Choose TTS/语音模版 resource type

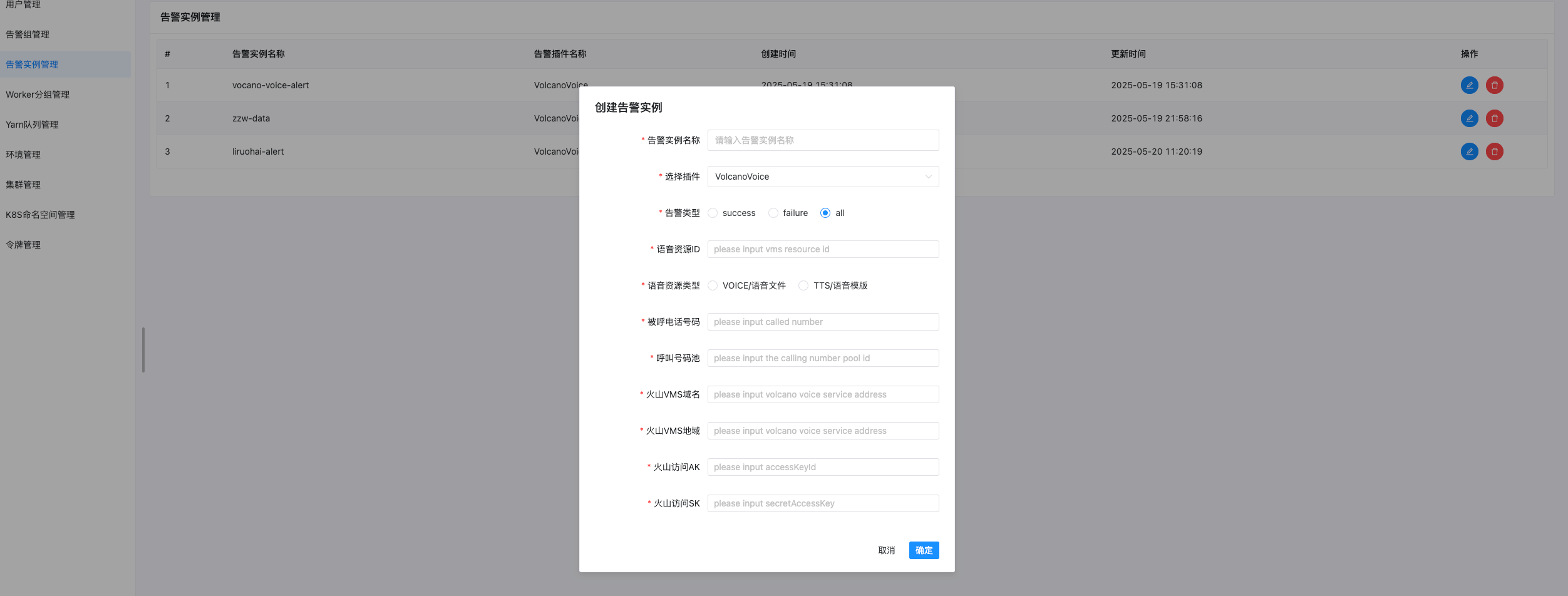tap(803, 285)
